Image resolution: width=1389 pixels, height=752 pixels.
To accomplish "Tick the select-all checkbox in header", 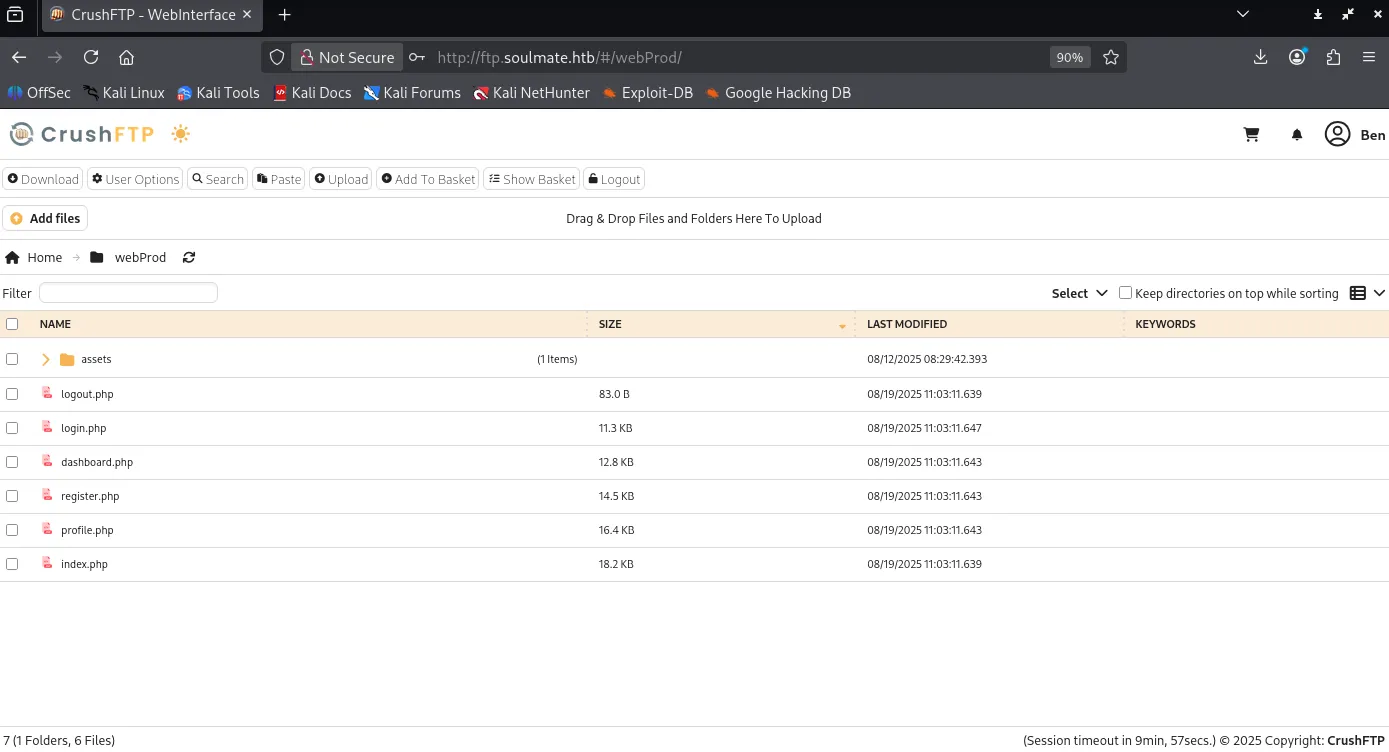I will tap(12, 324).
